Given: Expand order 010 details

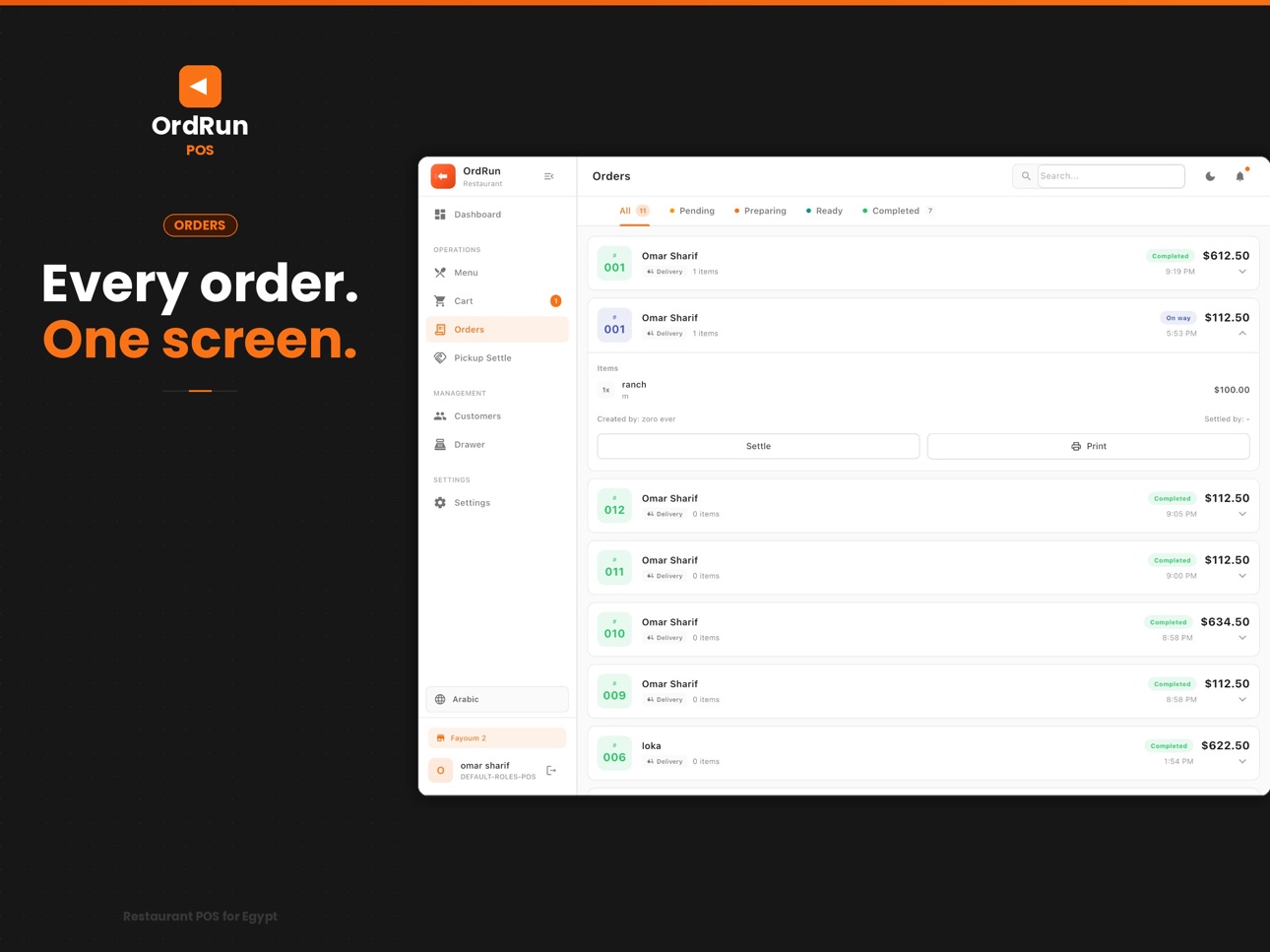Looking at the screenshot, I should (1242, 638).
